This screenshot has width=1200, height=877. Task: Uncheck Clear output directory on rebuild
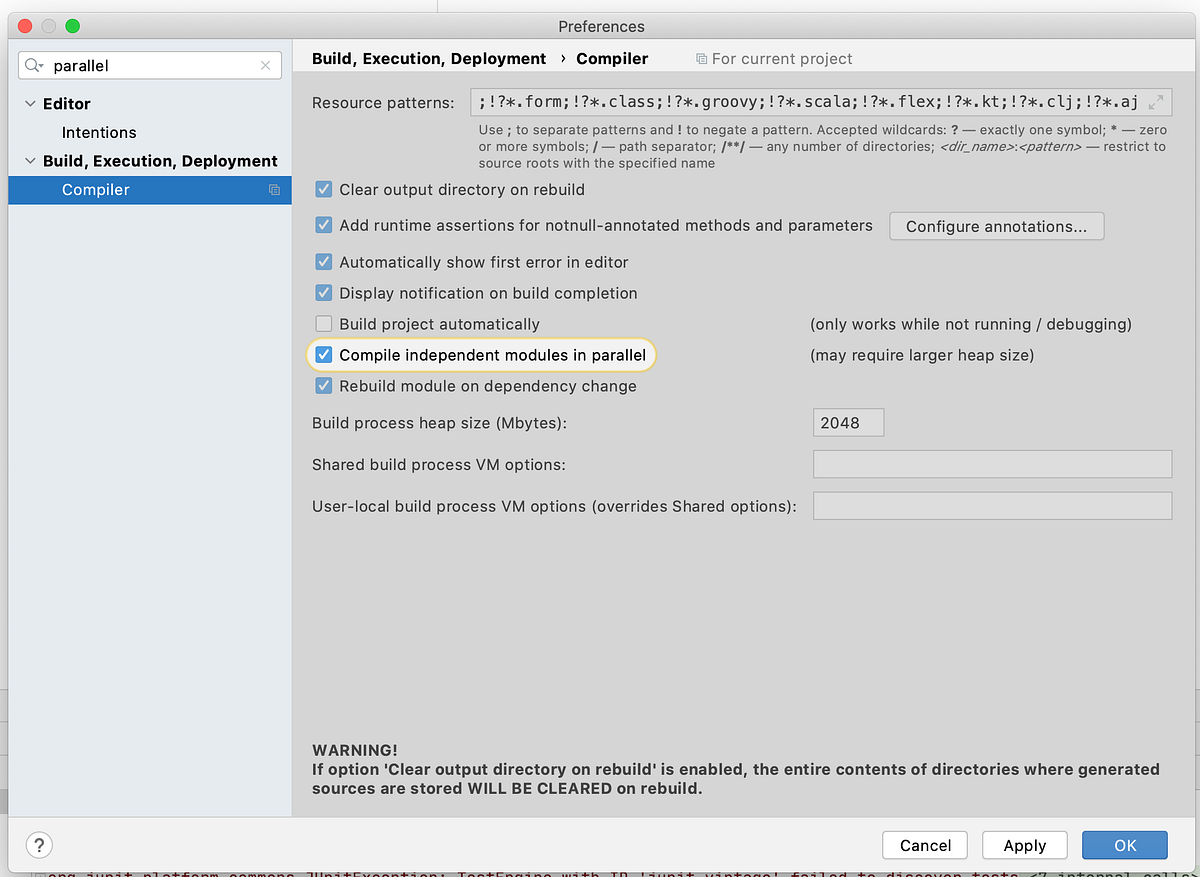(x=323, y=189)
